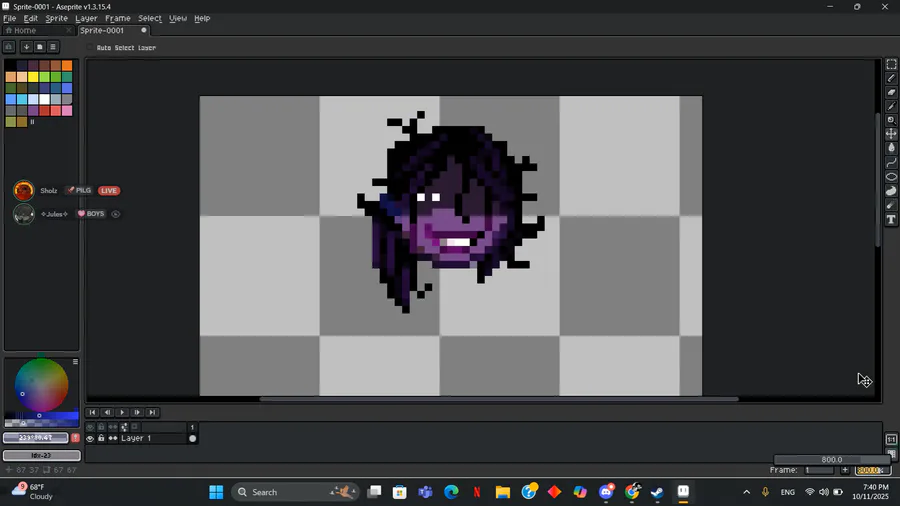Show hidden system tray icons
The width and height of the screenshot is (900, 506).
coord(746,492)
